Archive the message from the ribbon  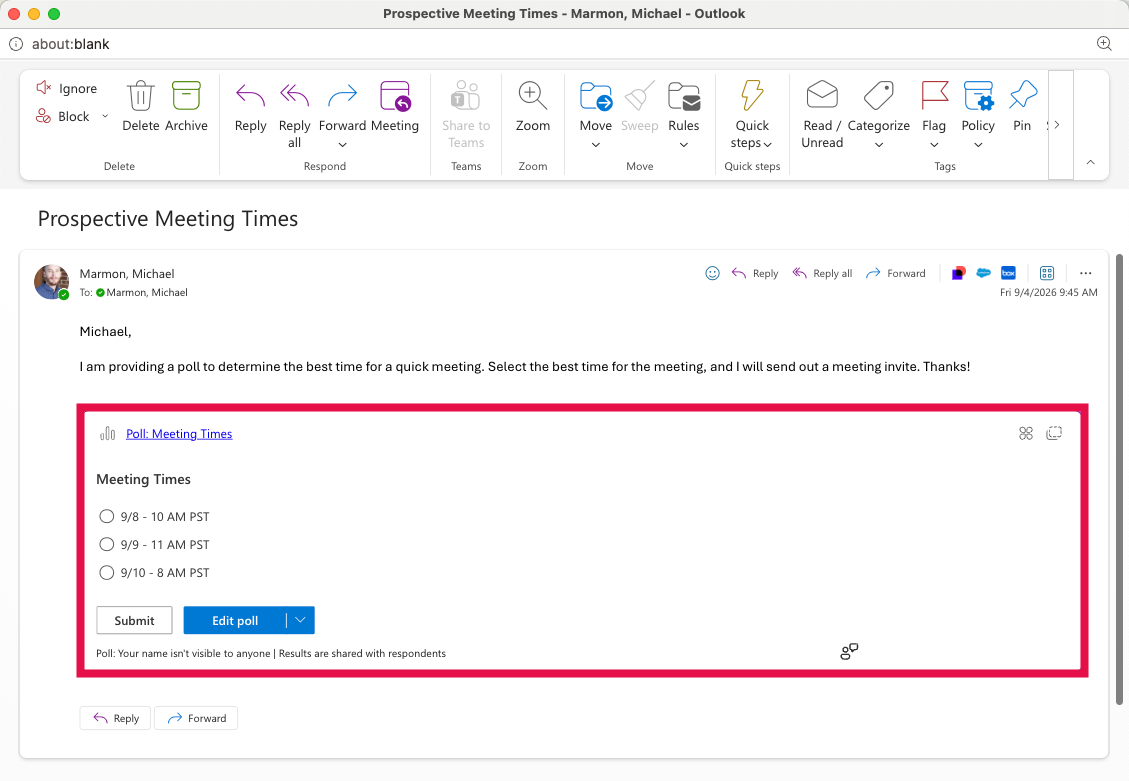pos(186,96)
